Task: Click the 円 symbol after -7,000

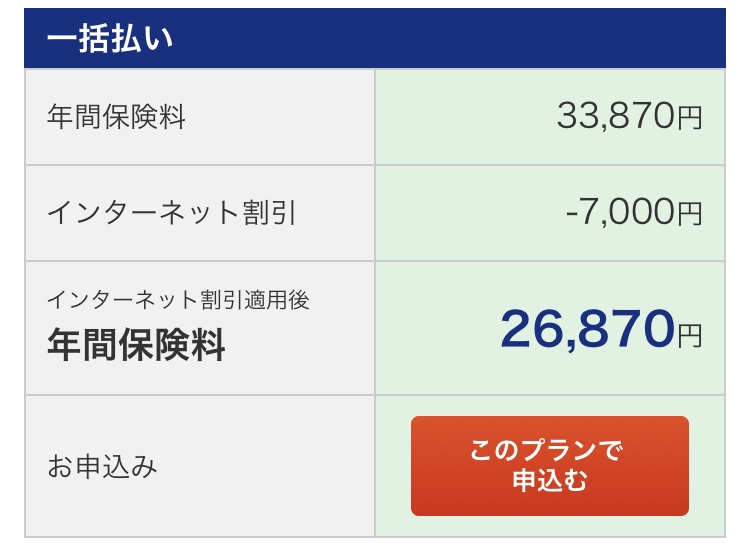Action: click(x=690, y=213)
